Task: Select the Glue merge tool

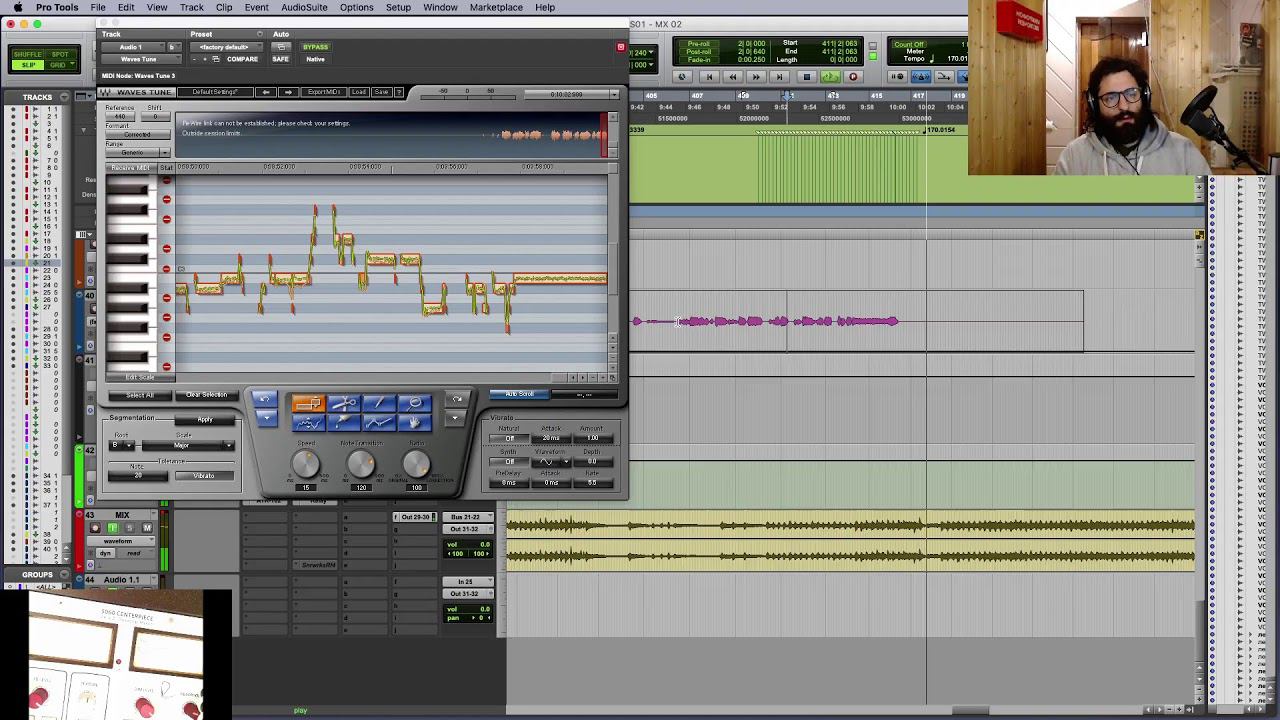Action: pos(343,423)
